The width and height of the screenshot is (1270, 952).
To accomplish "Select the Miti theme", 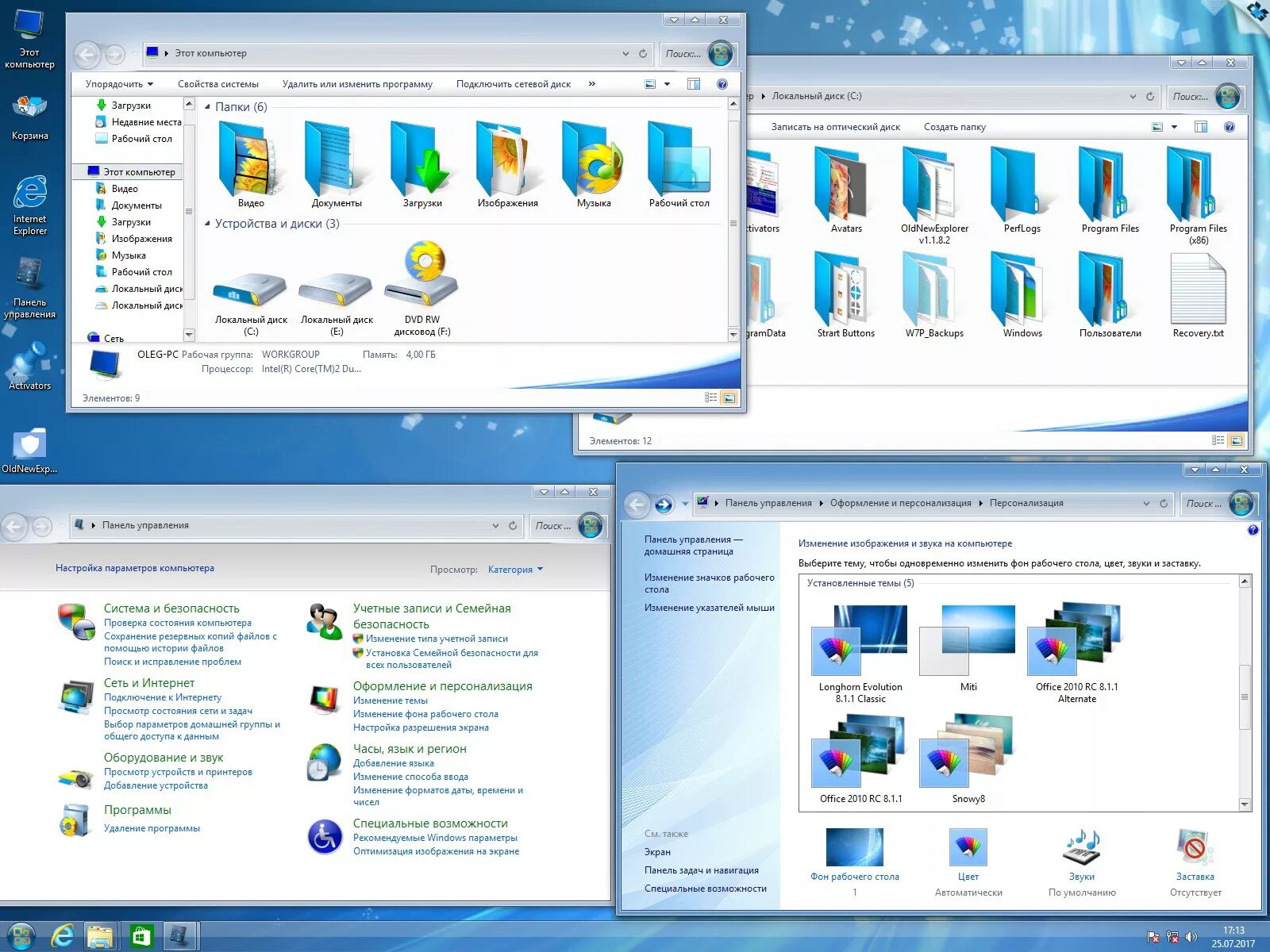I will click(x=968, y=649).
